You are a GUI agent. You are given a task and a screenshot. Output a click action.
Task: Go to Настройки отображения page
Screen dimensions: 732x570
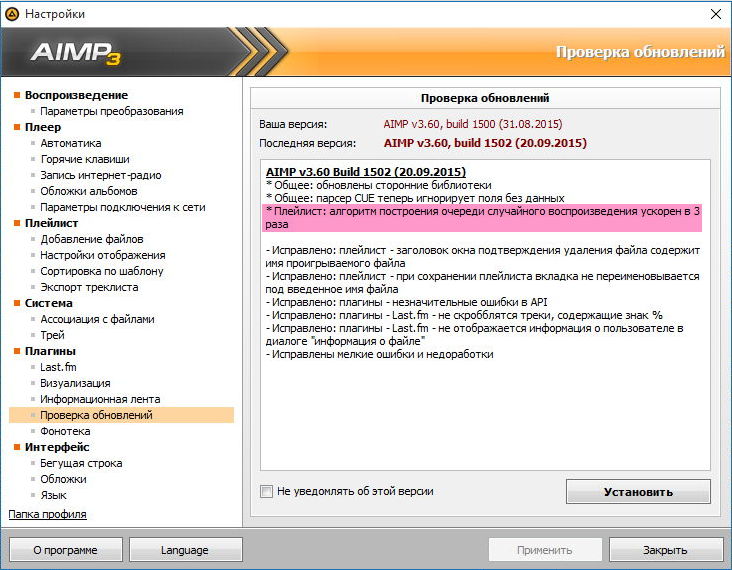pos(103,255)
